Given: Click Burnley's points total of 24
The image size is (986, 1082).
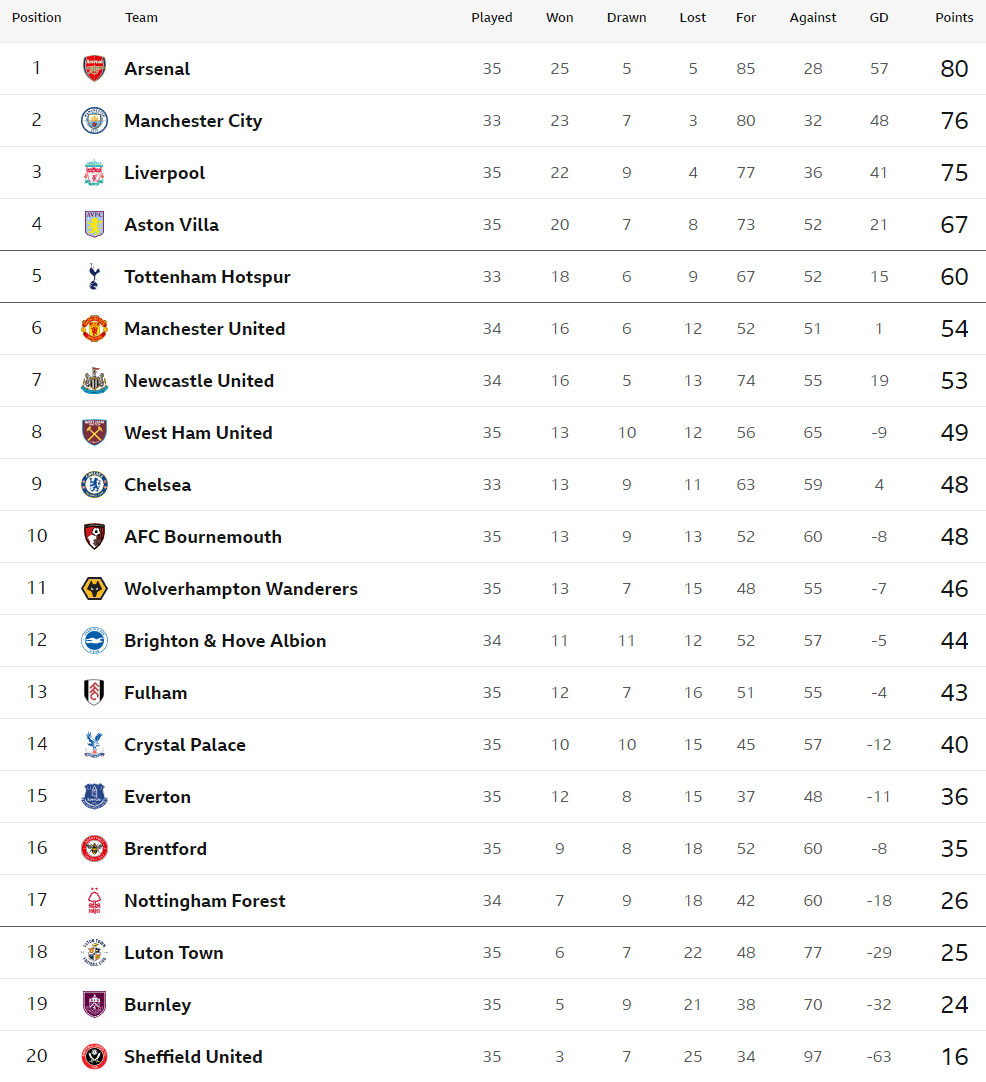Looking at the screenshot, I should coord(954,1005).
